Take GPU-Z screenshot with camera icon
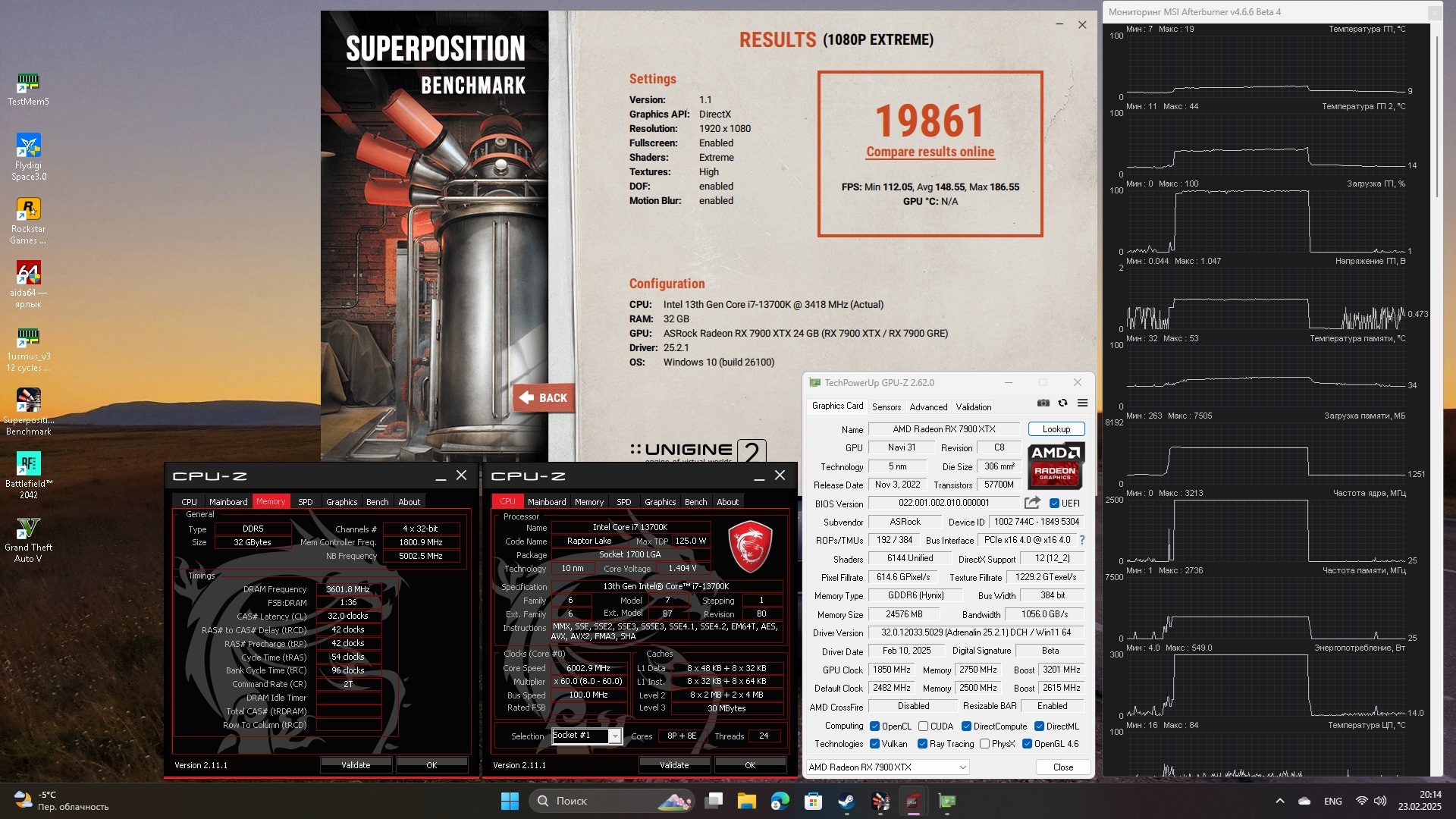Image resolution: width=1456 pixels, height=819 pixels. [1043, 403]
